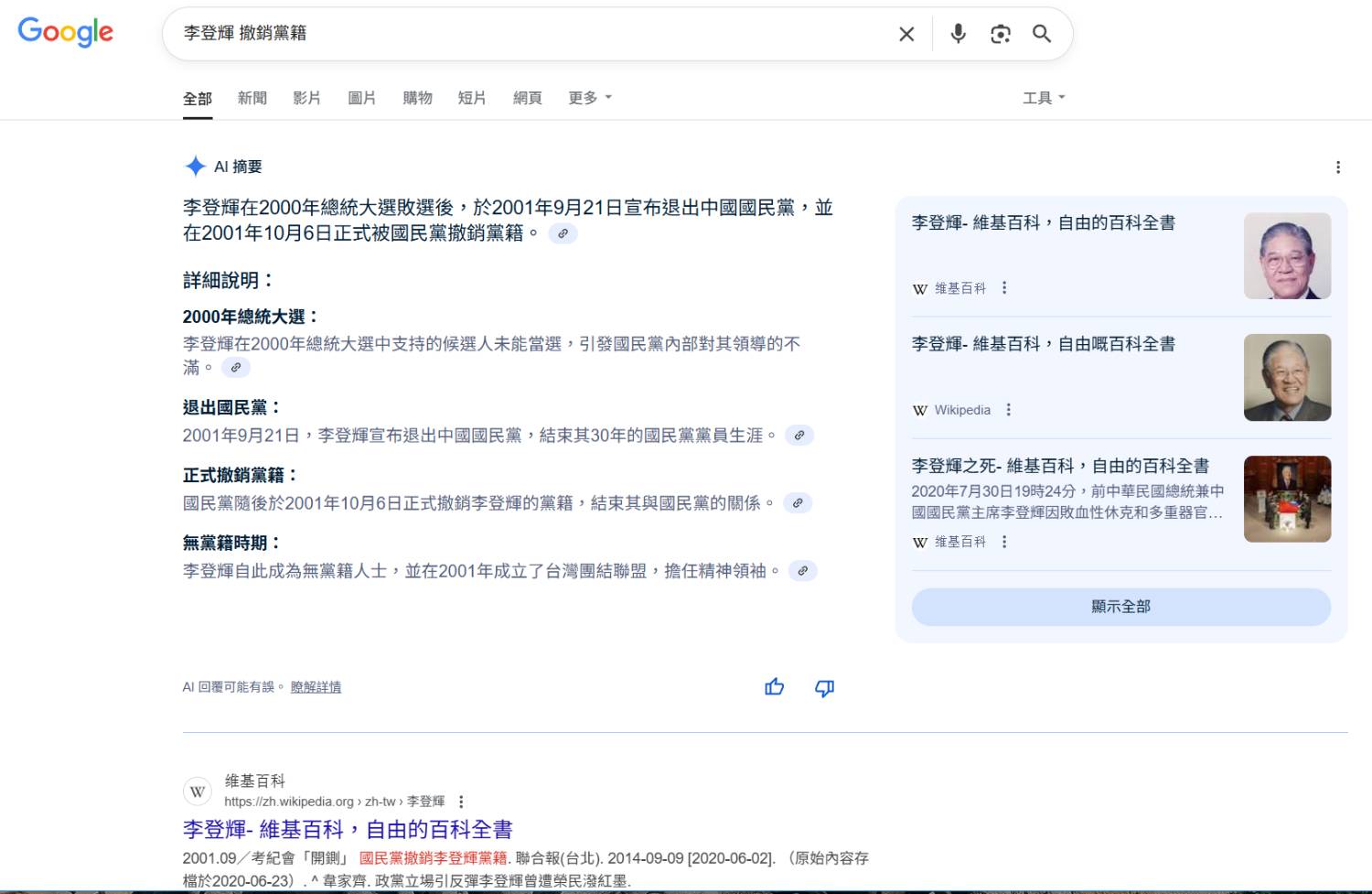Expand the 更多 search filter dropdown
Image resolution: width=1372 pixels, height=894 pixels.
point(590,98)
